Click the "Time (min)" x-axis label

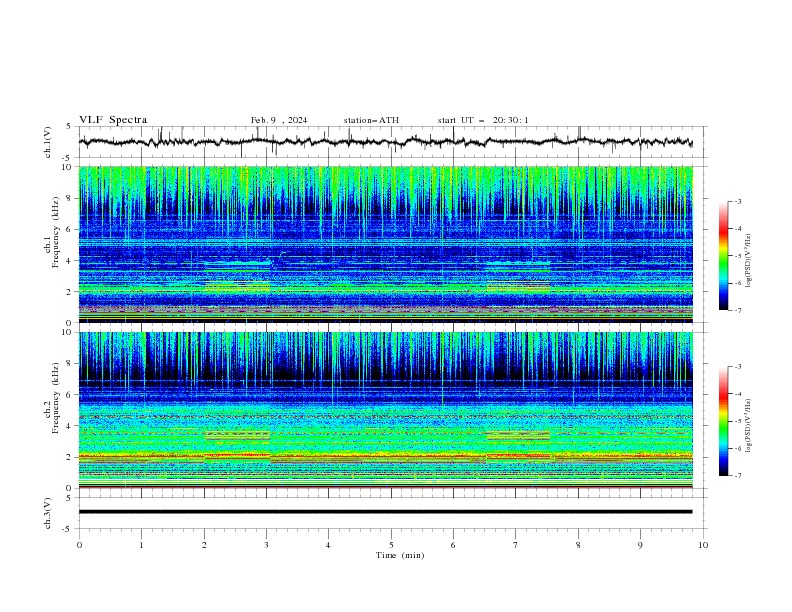click(400, 555)
